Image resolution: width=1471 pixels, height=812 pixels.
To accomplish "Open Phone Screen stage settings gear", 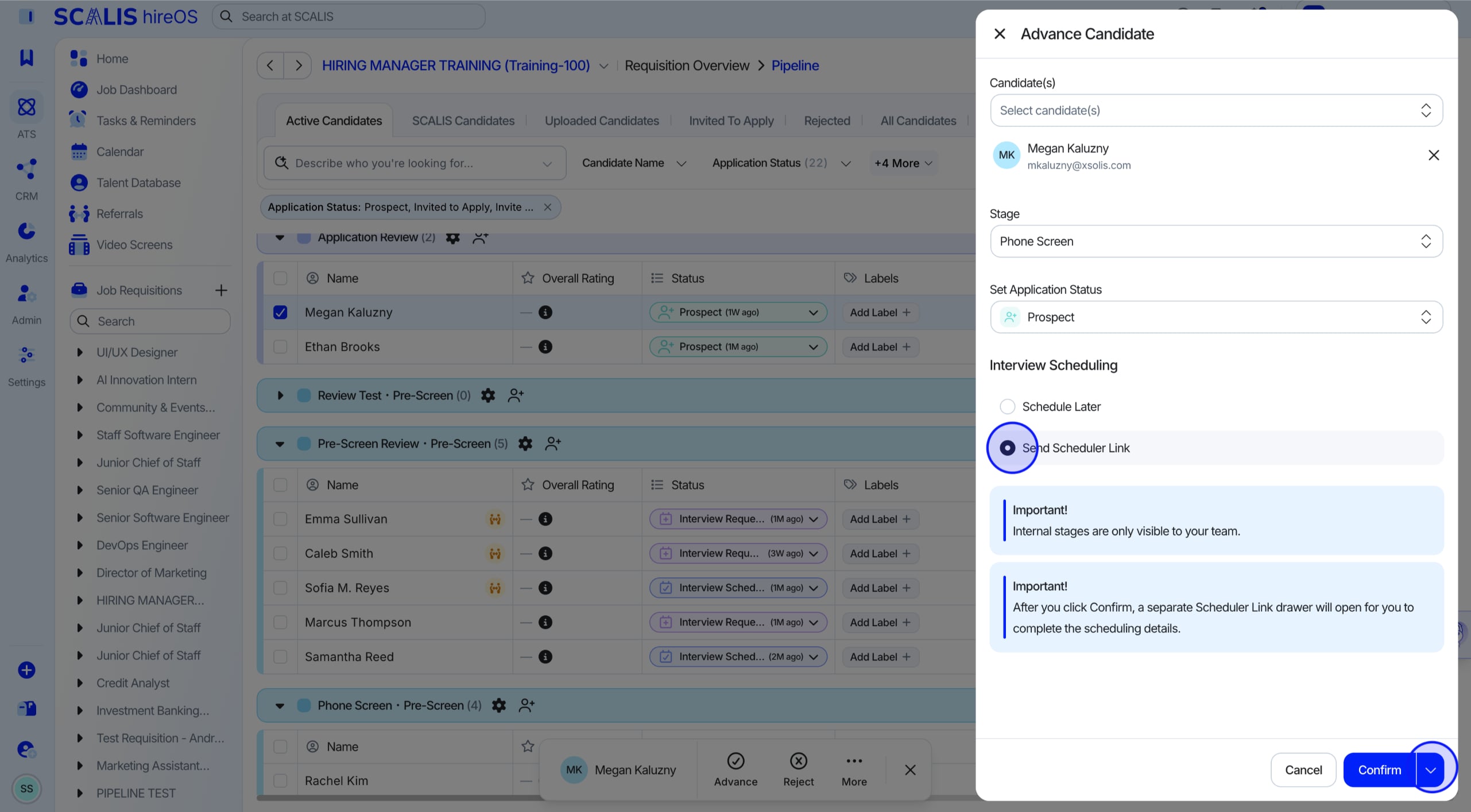I will click(x=499, y=705).
